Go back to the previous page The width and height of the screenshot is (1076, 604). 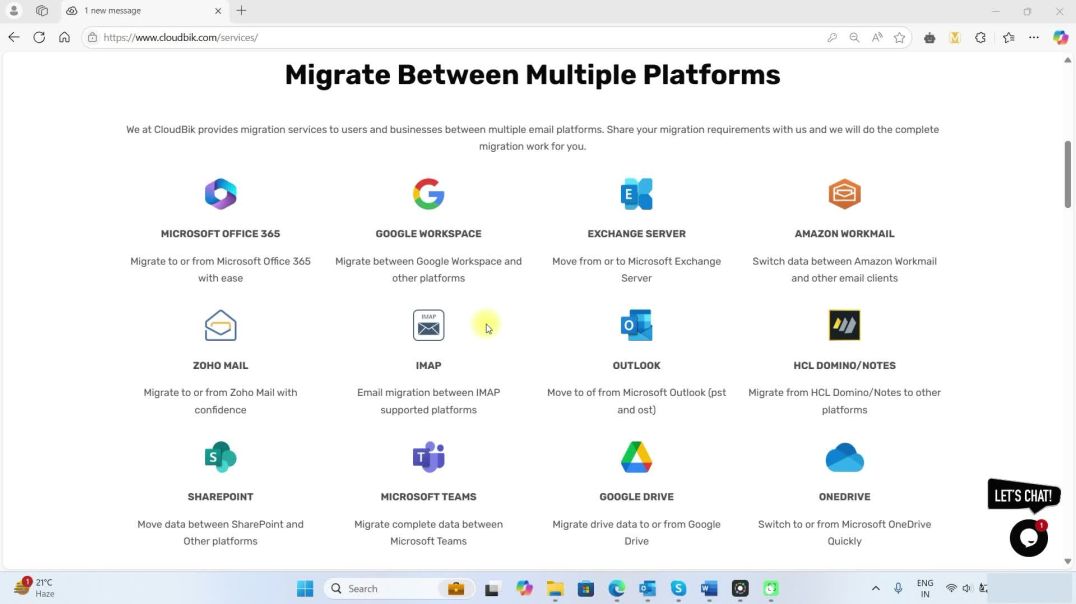pos(14,37)
